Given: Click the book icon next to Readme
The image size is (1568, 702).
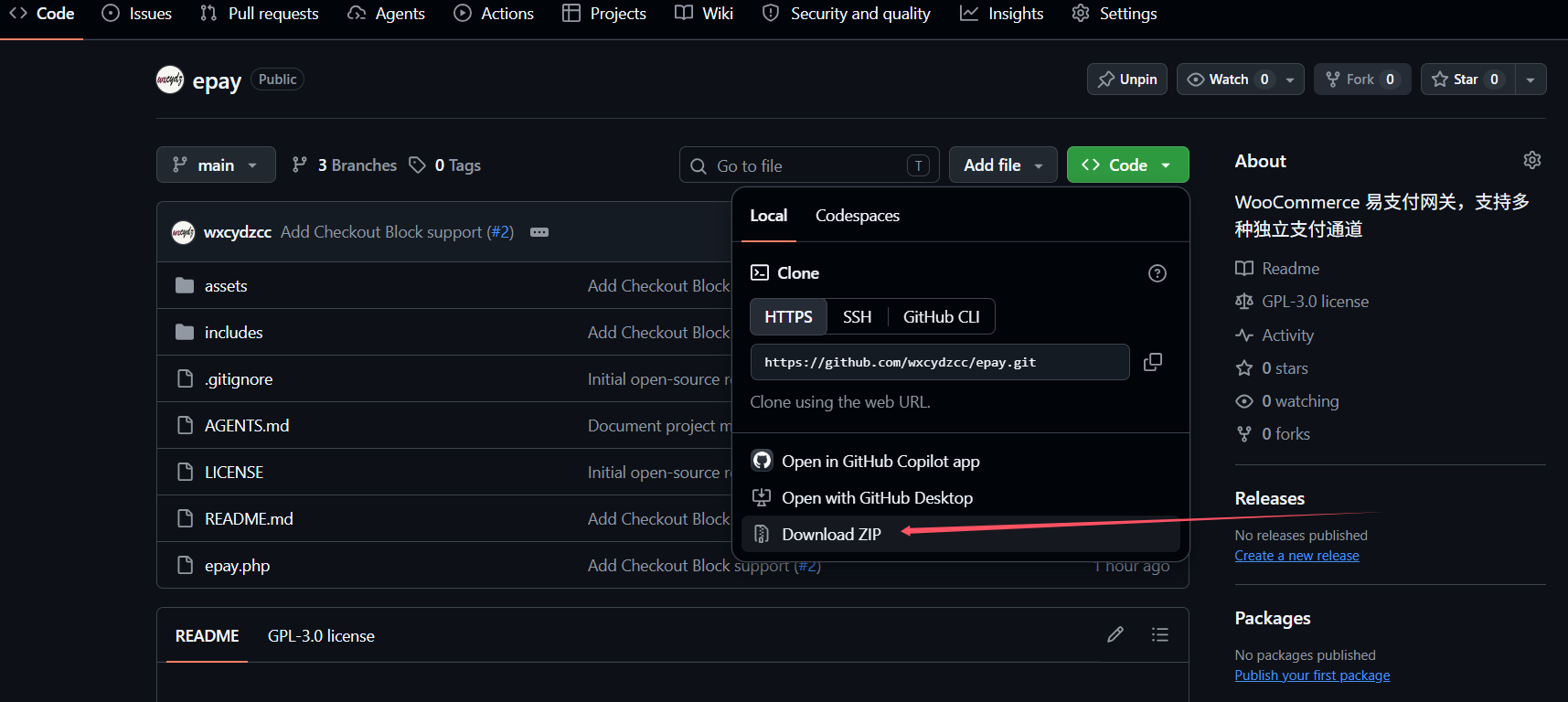Looking at the screenshot, I should [1244, 268].
